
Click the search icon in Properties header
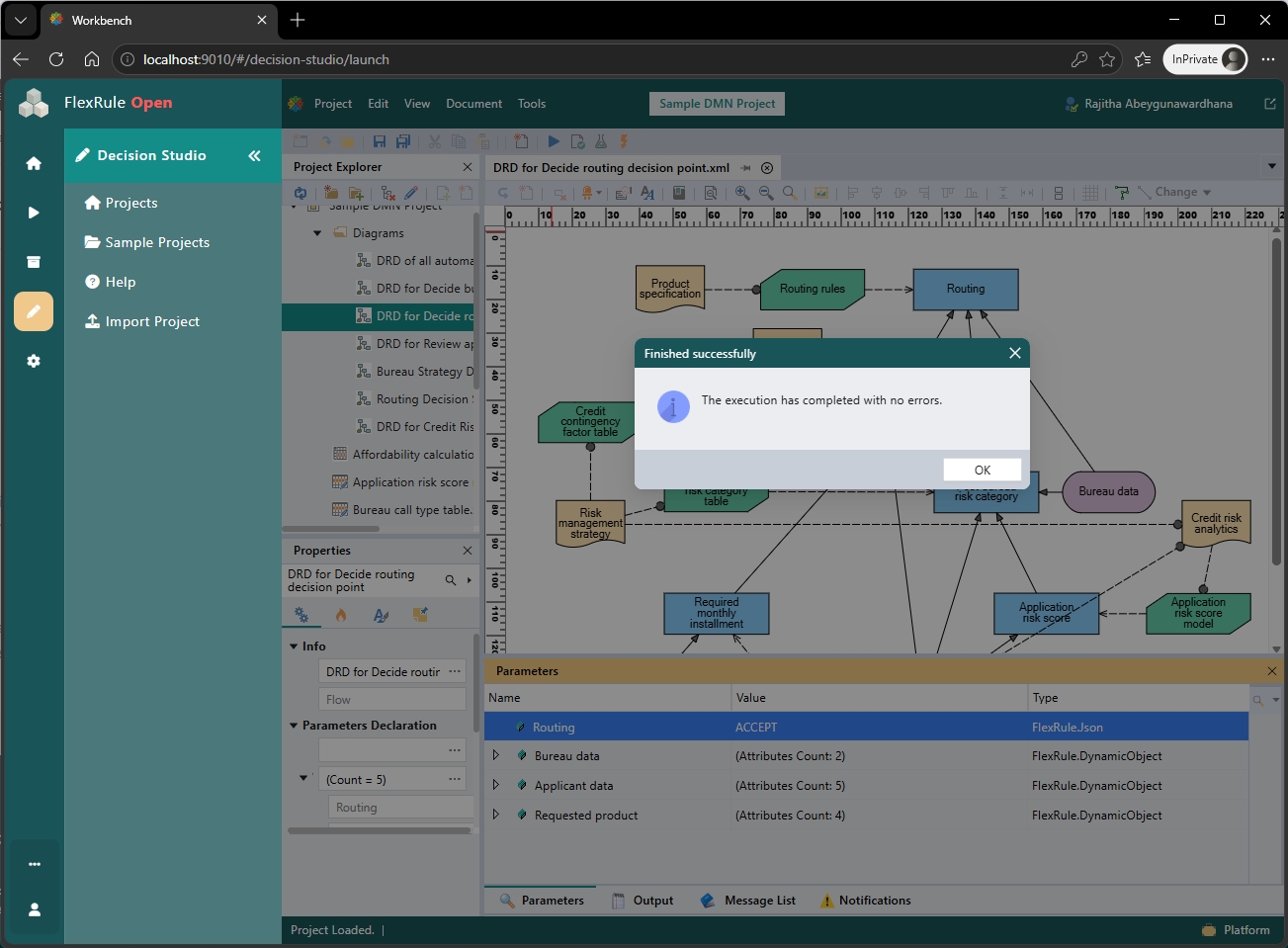451,580
